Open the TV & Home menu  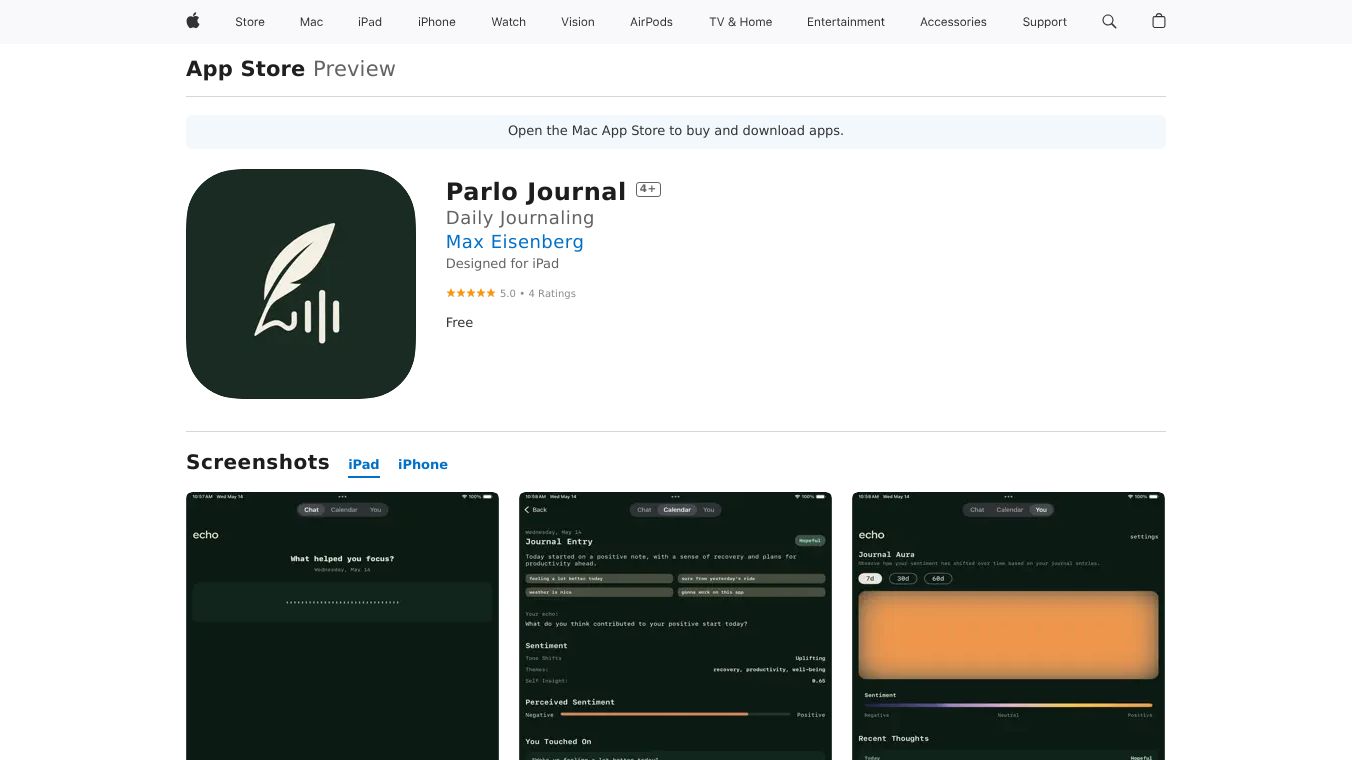pyautogui.click(x=741, y=22)
